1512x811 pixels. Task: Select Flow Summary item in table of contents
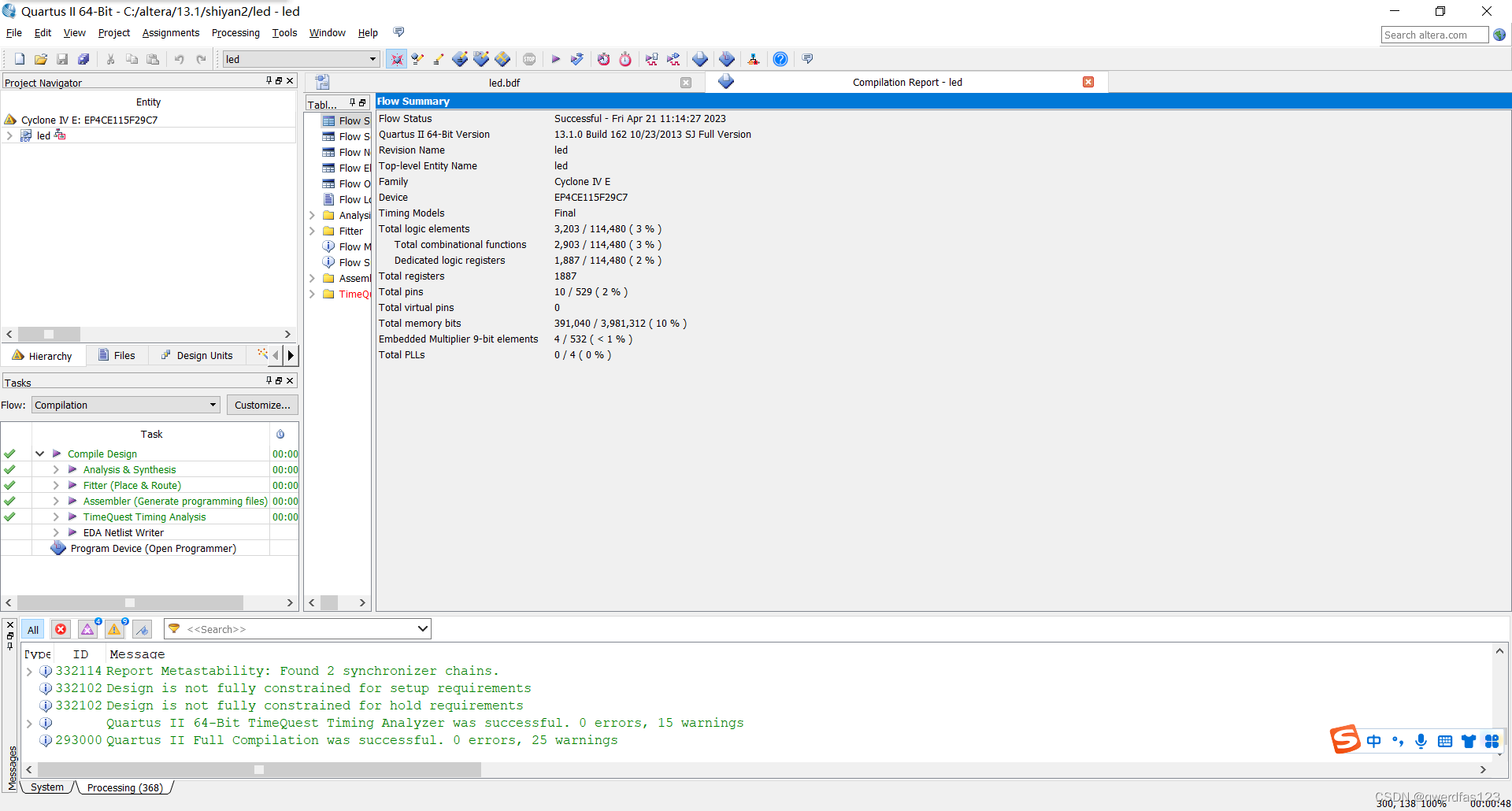tap(346, 120)
